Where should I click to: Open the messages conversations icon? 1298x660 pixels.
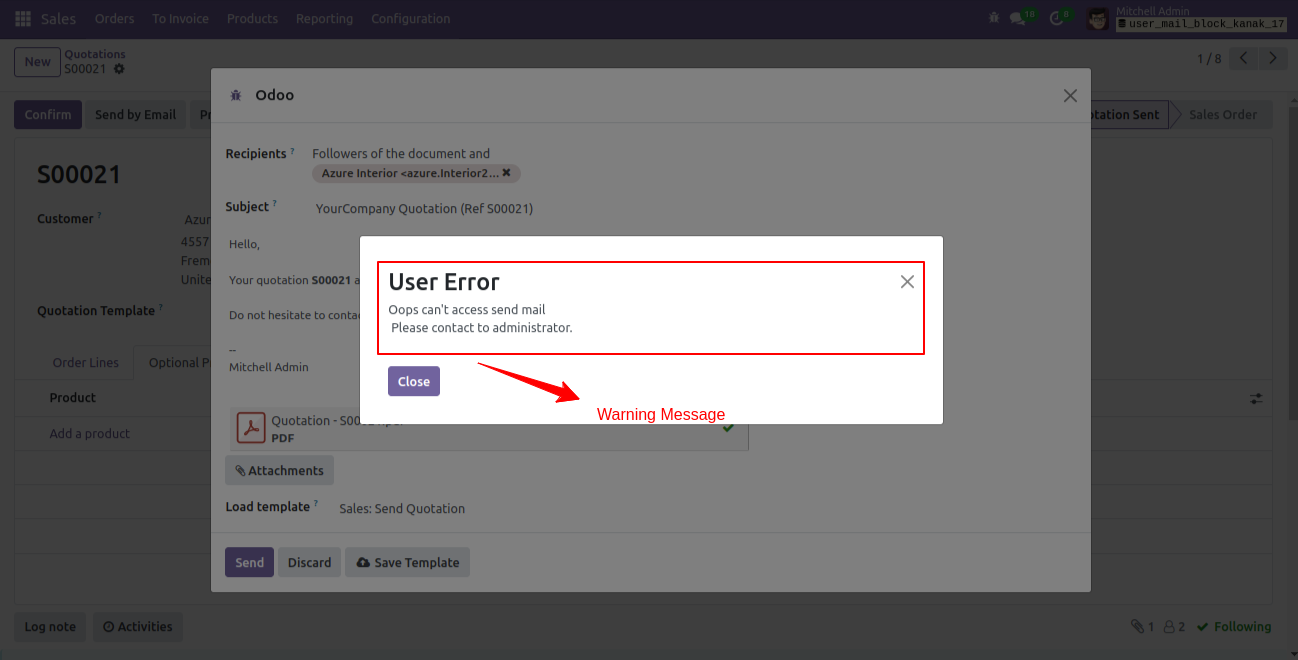pyautogui.click(x=1018, y=19)
